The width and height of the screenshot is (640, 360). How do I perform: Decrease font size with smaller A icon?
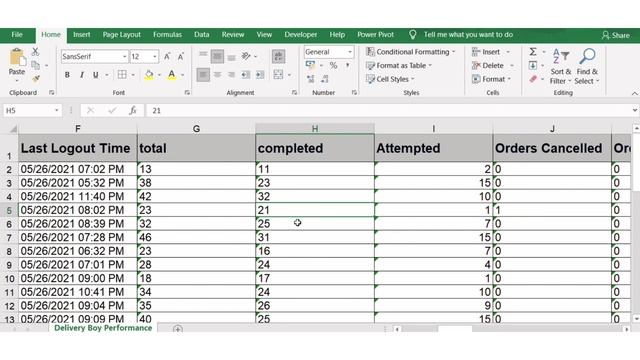180,56
